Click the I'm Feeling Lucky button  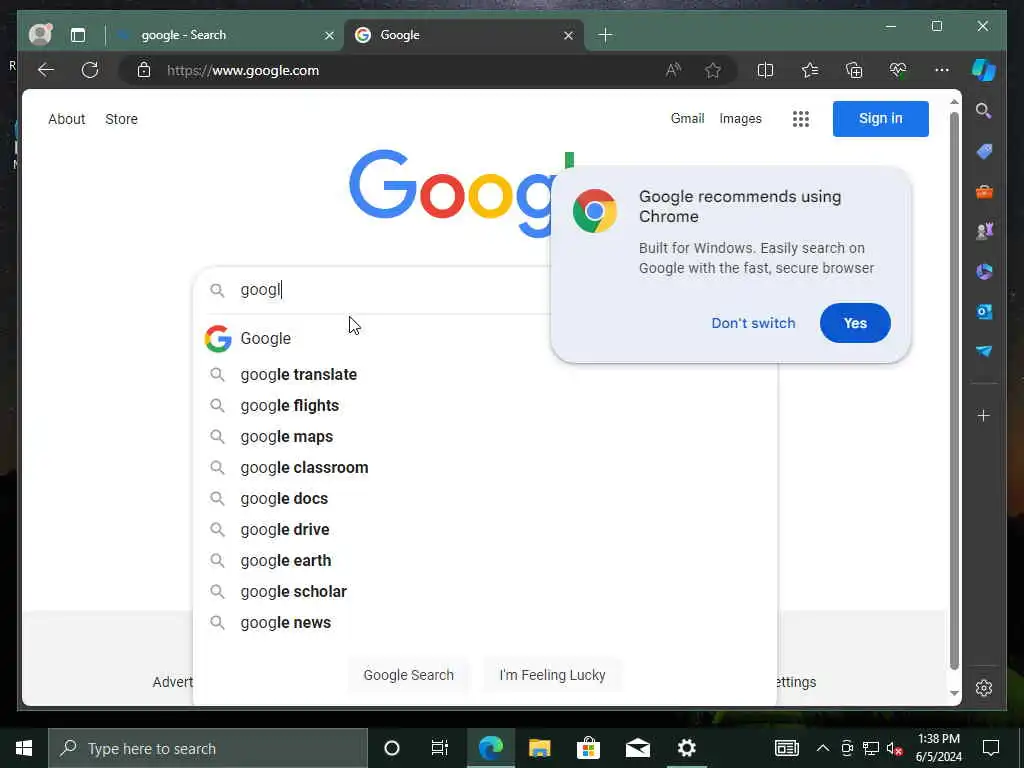[552, 675]
